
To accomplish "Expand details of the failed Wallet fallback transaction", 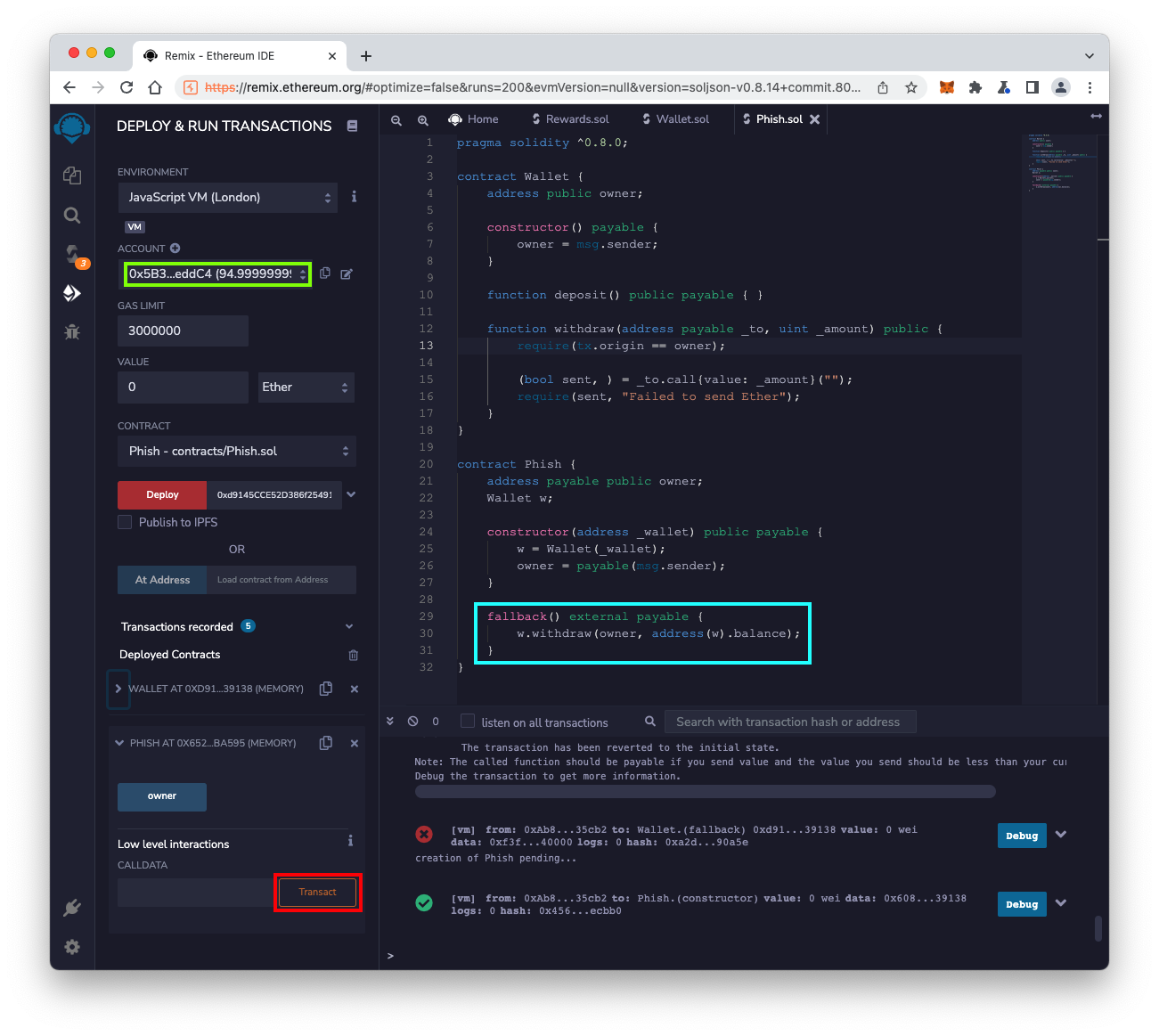I will point(1061,835).
